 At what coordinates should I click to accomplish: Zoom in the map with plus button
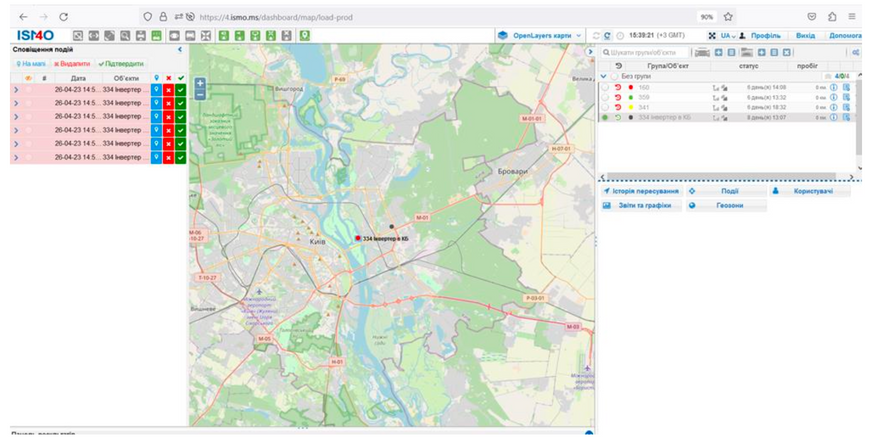[200, 83]
